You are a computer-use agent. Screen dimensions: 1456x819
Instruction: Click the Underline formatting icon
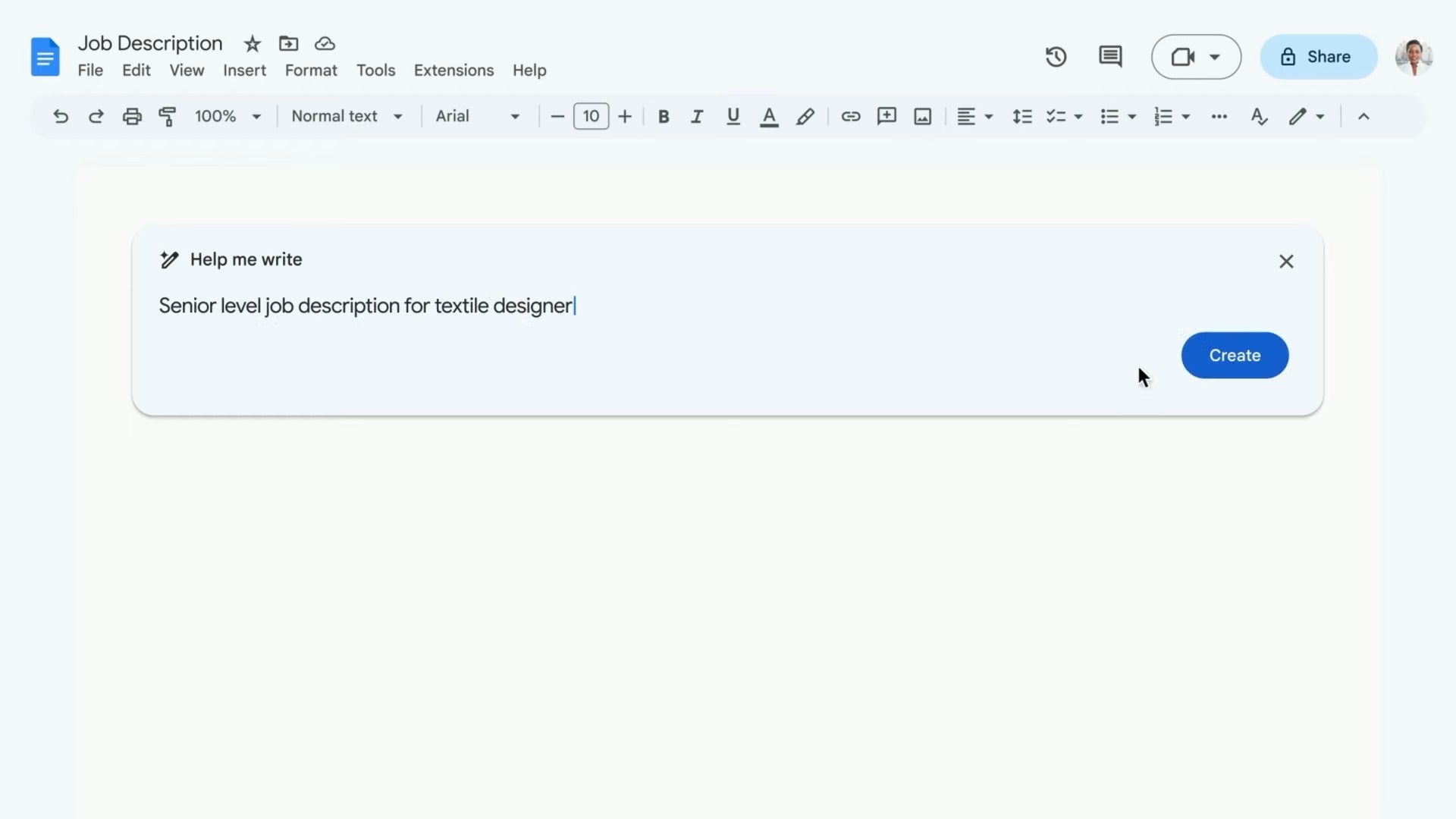733,116
